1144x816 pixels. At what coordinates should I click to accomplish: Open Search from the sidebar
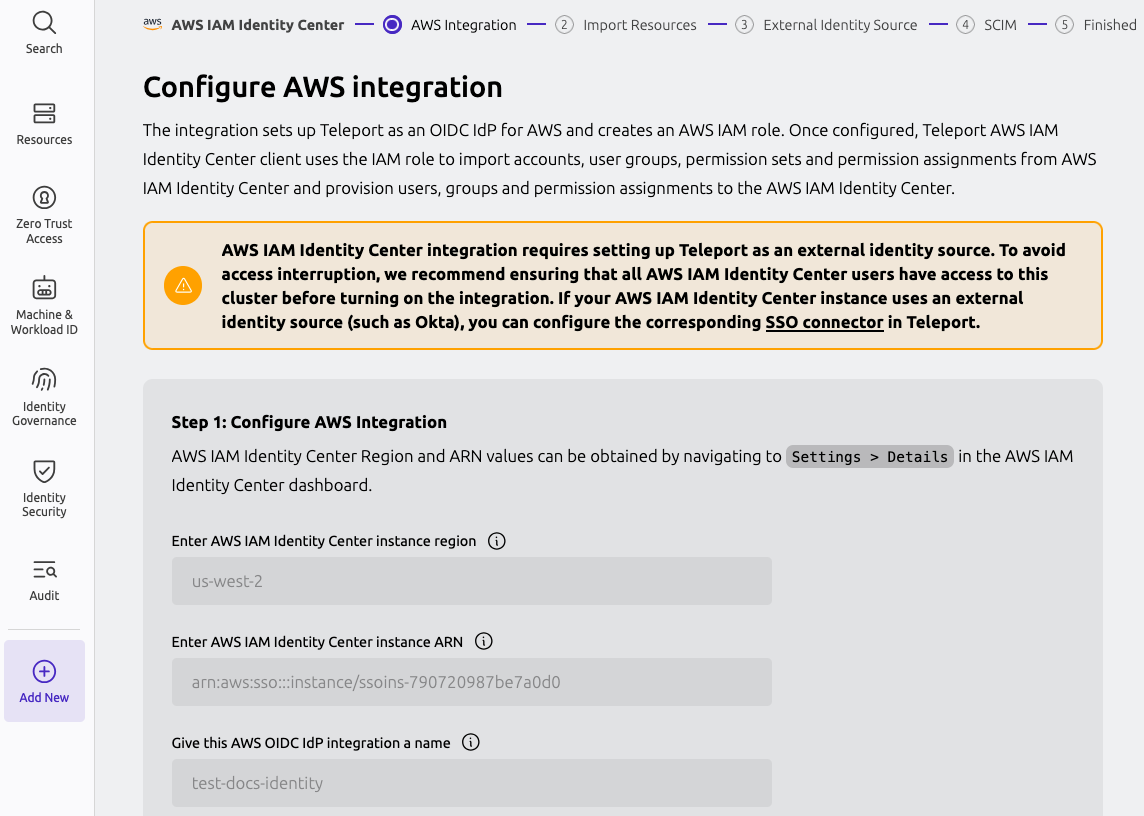tap(44, 30)
